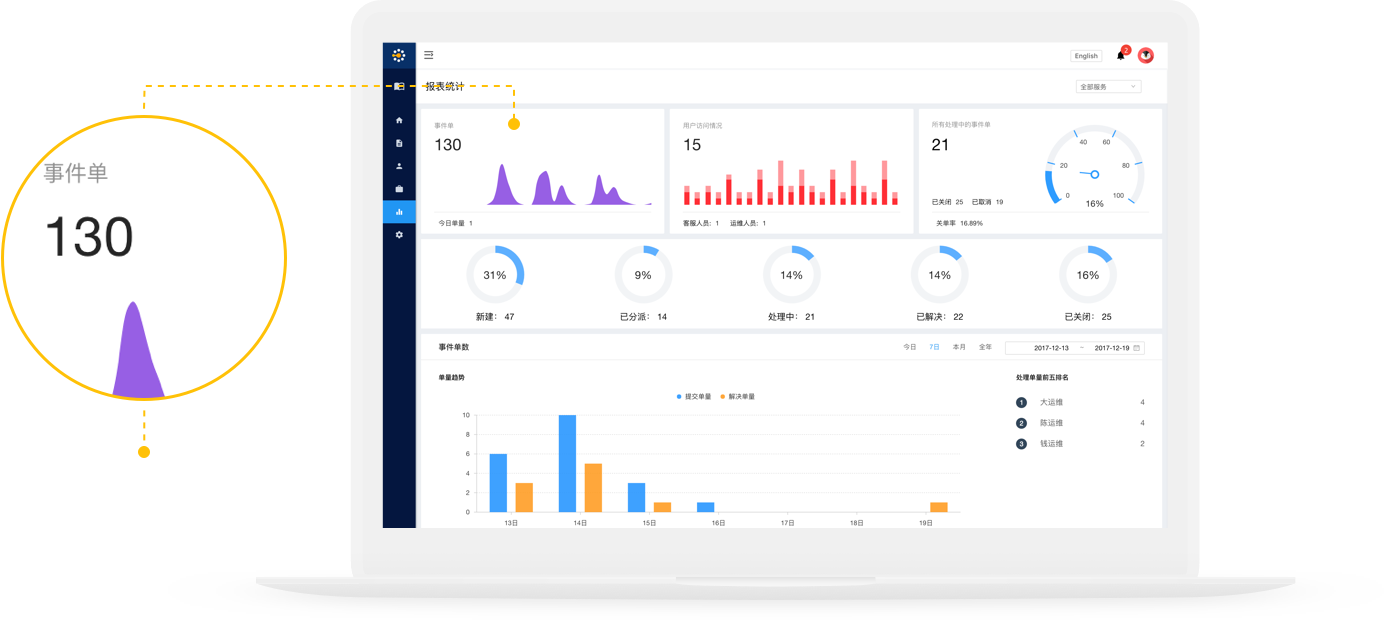
Task: Click the 2017-12-13 start date field
Action: pyautogui.click(x=1051, y=348)
